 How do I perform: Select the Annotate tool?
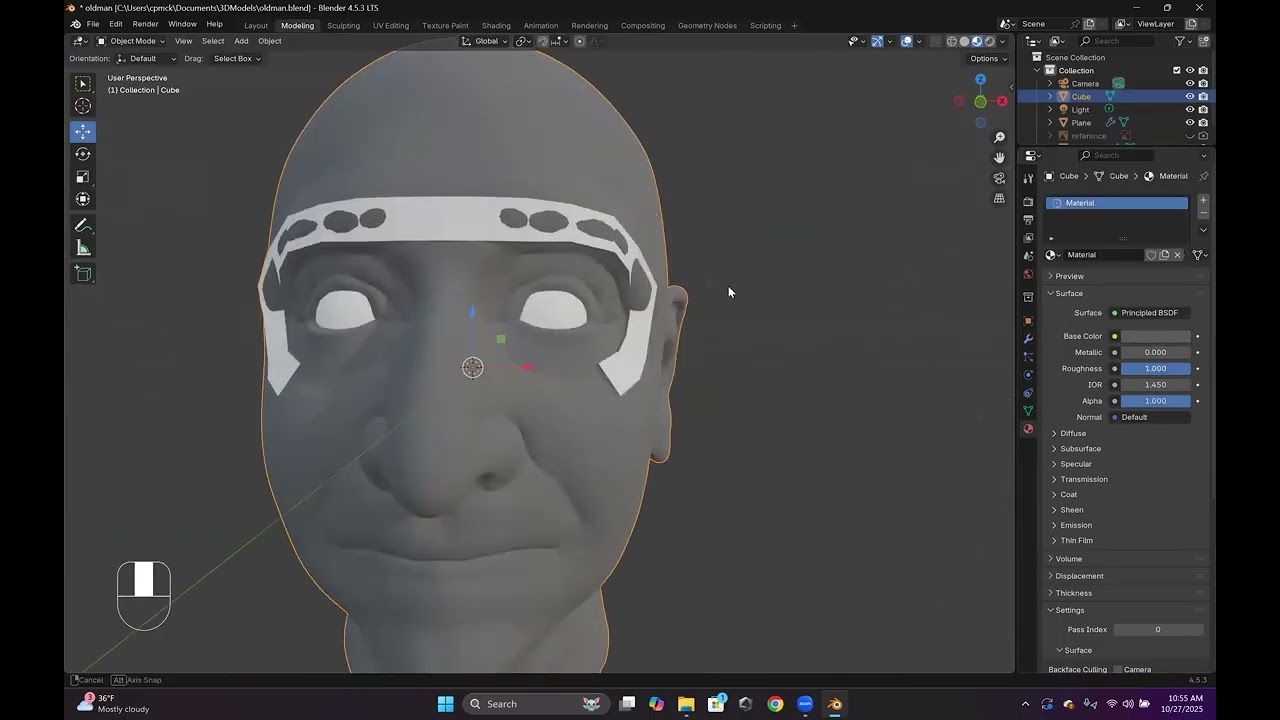83,225
